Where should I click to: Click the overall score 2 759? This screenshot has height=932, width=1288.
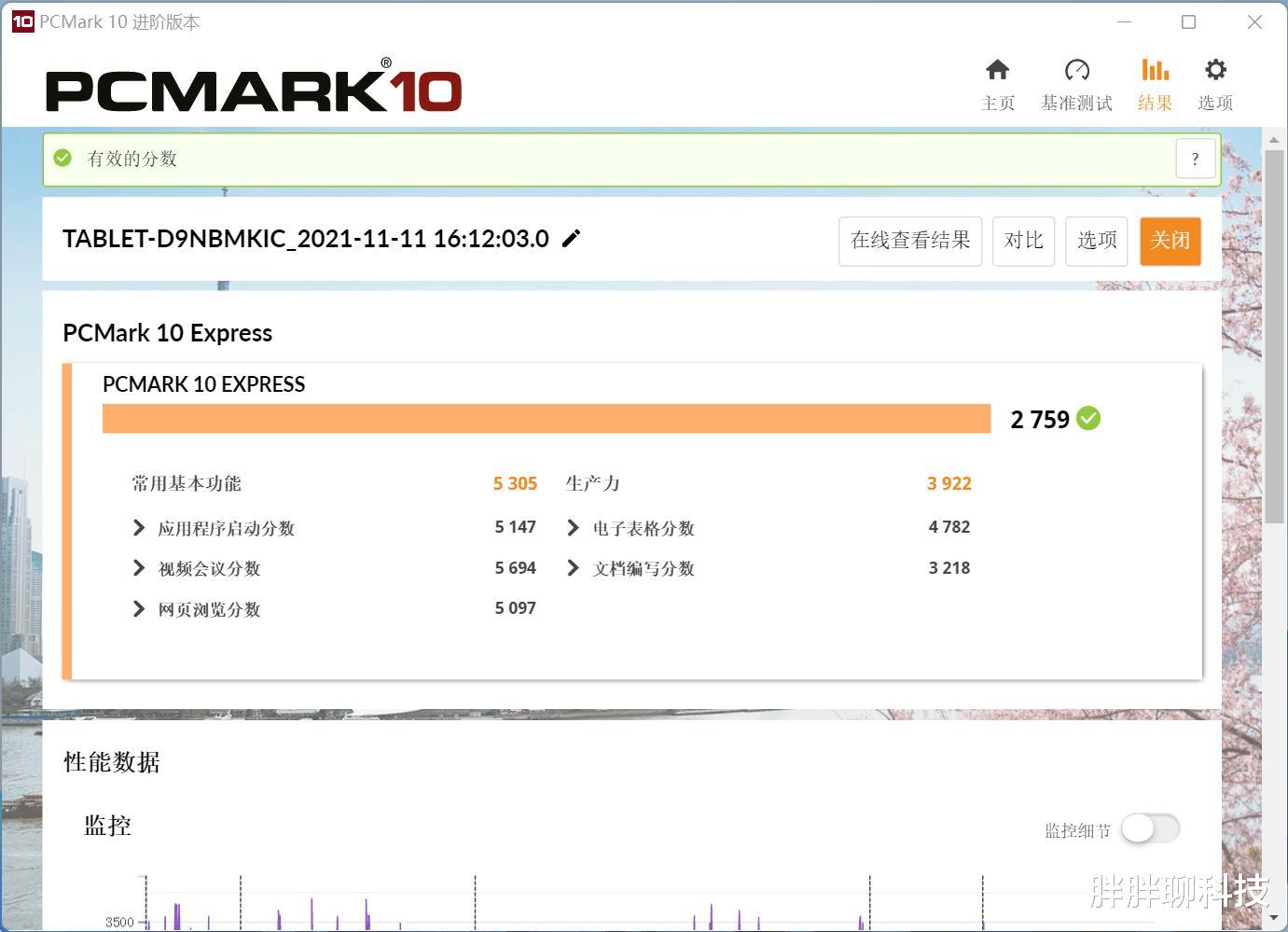tap(1040, 420)
